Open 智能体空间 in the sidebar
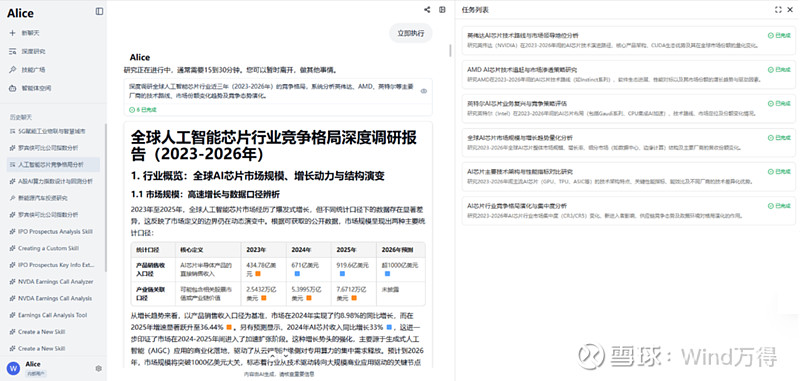This screenshot has height=381, width=800. [x=36, y=88]
